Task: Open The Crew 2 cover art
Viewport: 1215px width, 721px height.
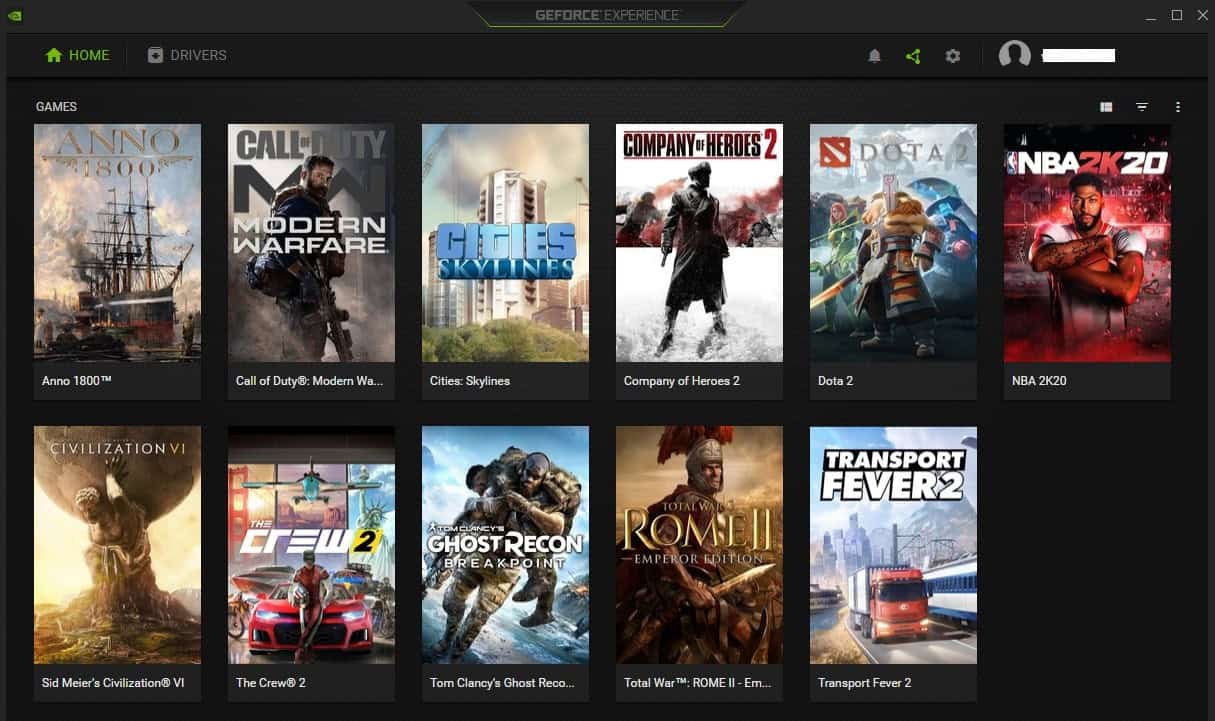Action: 311,545
